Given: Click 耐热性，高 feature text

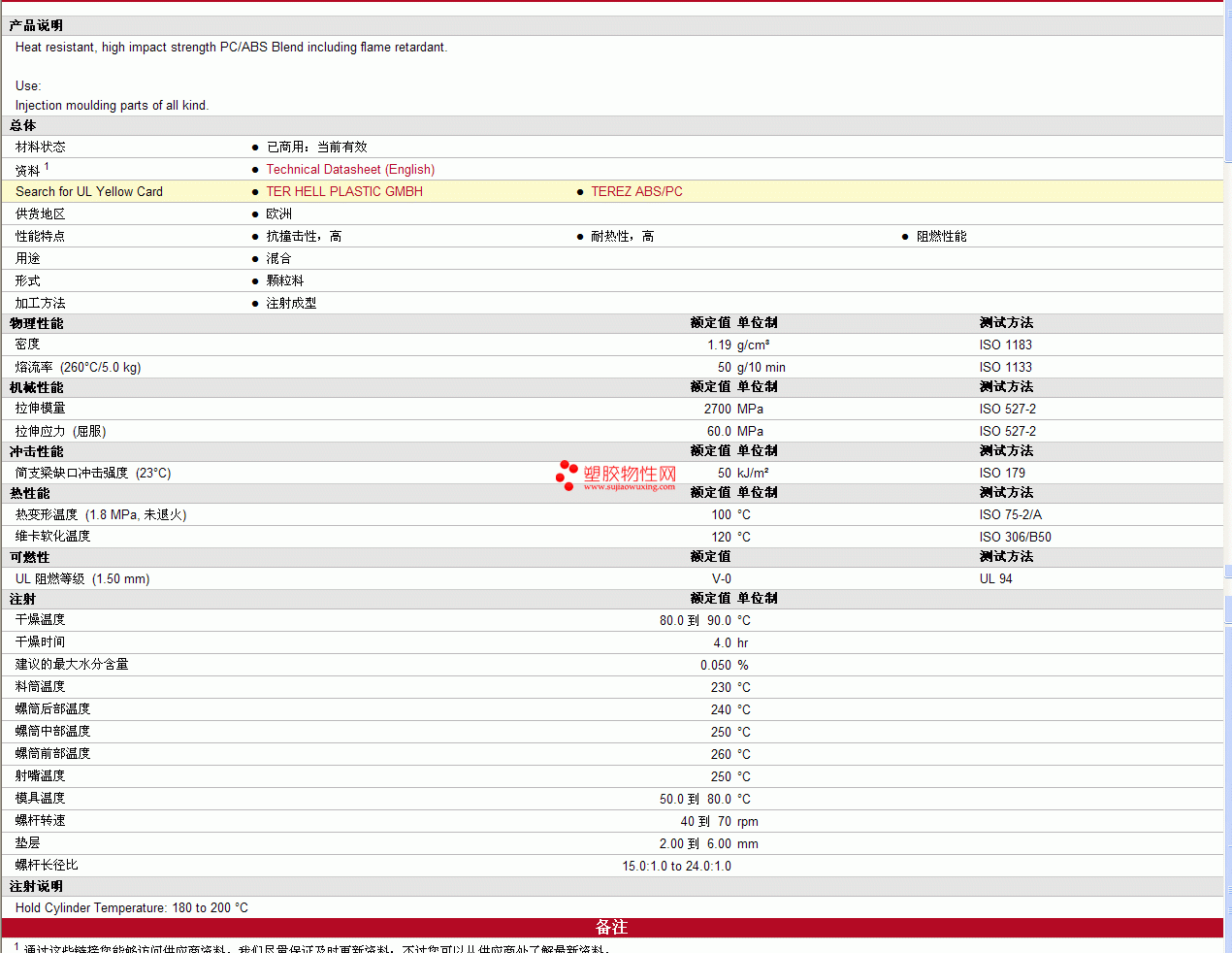Looking at the screenshot, I should [622, 237].
